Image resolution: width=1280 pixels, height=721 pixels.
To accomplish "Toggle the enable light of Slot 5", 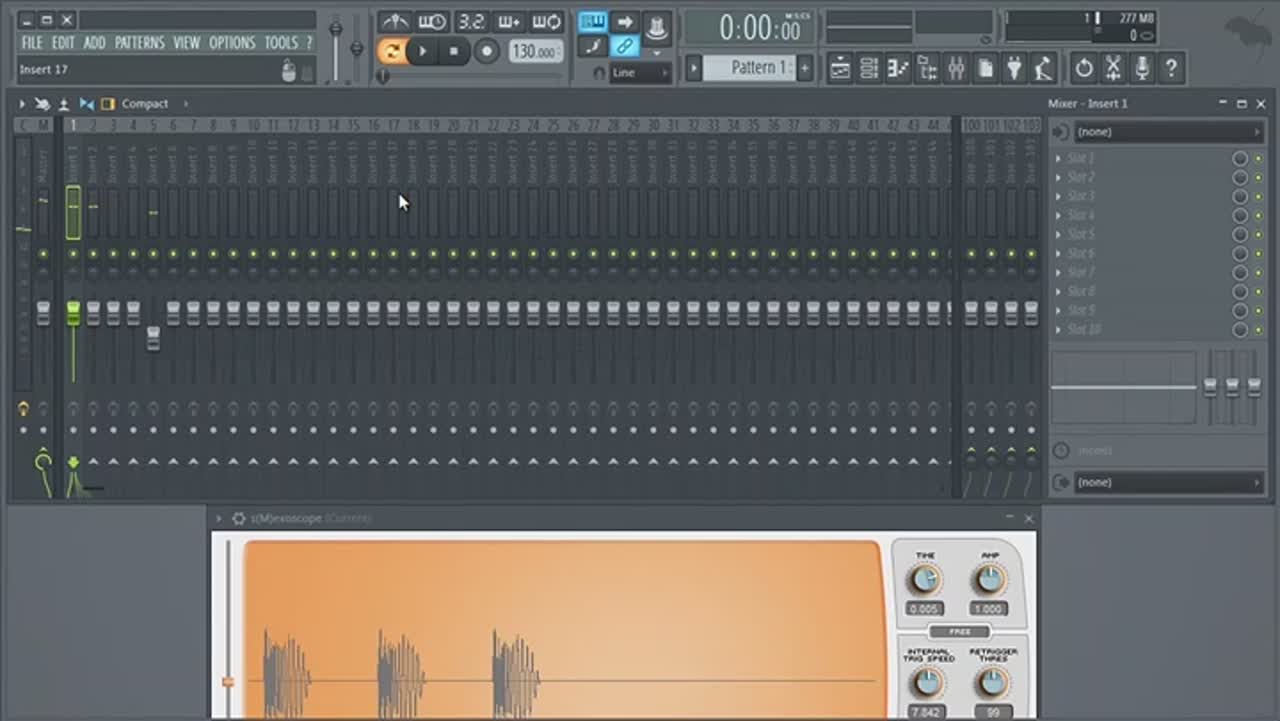I will coord(1258,234).
